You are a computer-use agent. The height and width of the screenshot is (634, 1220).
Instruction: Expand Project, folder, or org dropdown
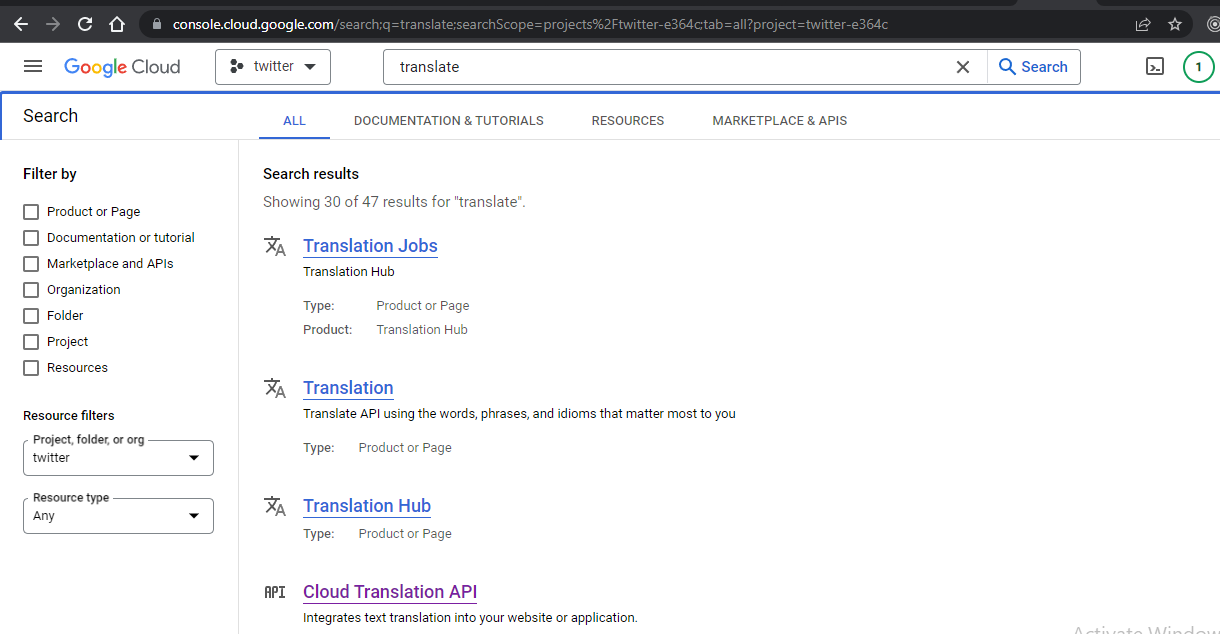[x=118, y=458]
